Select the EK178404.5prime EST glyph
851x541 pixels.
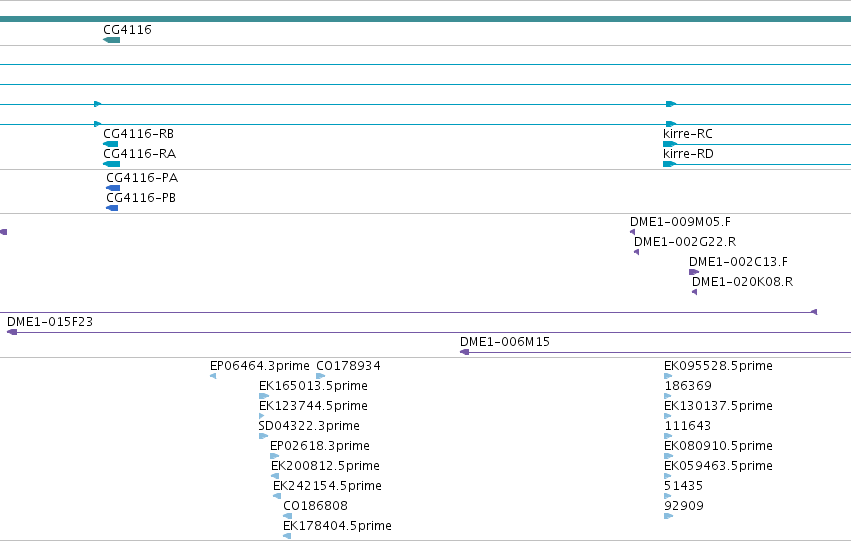pos(287,536)
